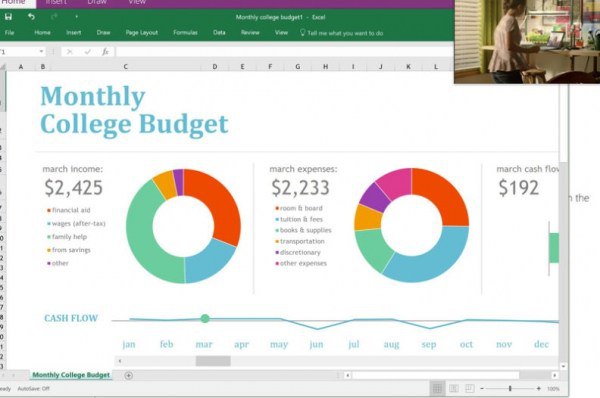Click the month scrollbar thumb under the chart
This screenshot has height=398, width=600.
point(213,361)
